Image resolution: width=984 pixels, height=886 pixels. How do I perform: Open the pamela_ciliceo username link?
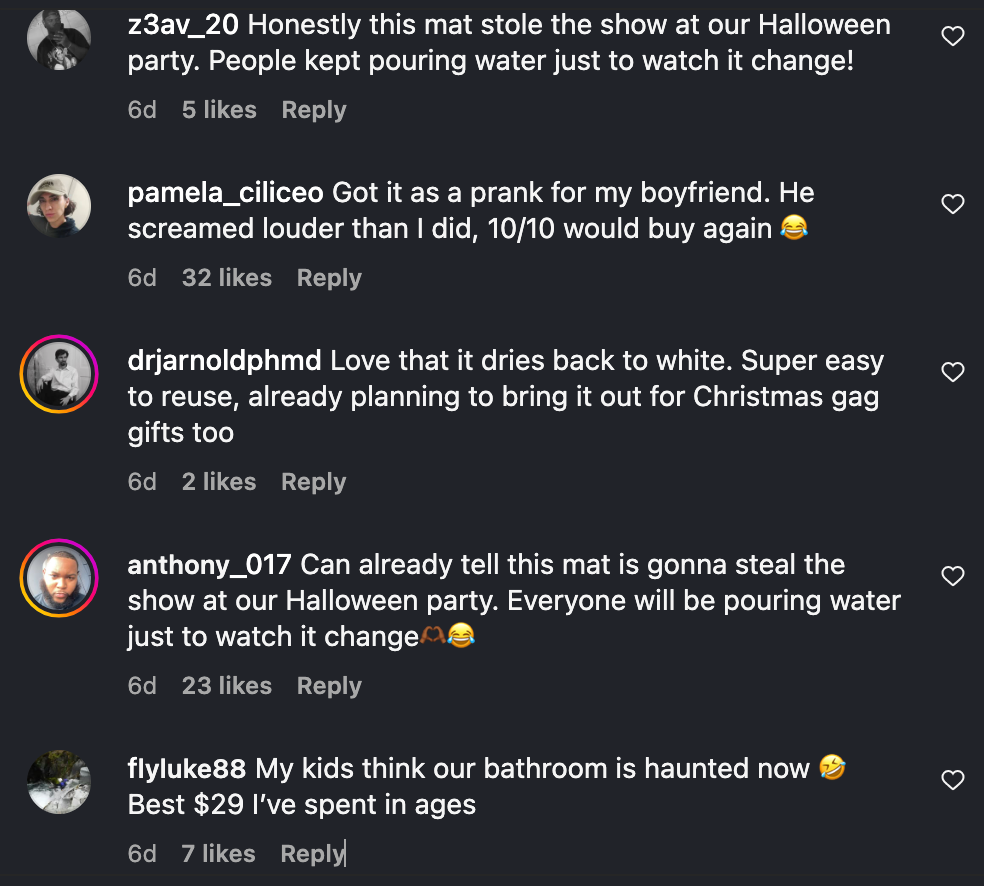tap(226, 192)
